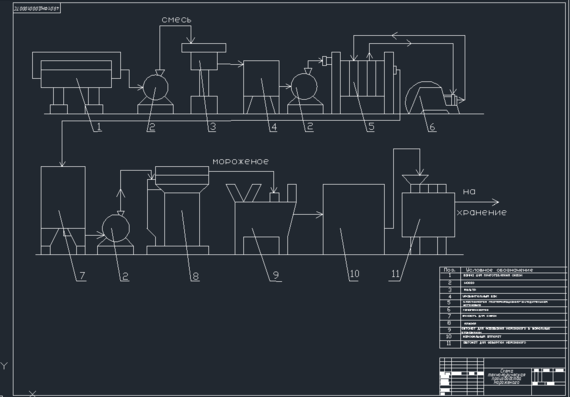Click the pump symbol right of bath 1
This screenshot has height=397, width=570.
(x=156, y=92)
